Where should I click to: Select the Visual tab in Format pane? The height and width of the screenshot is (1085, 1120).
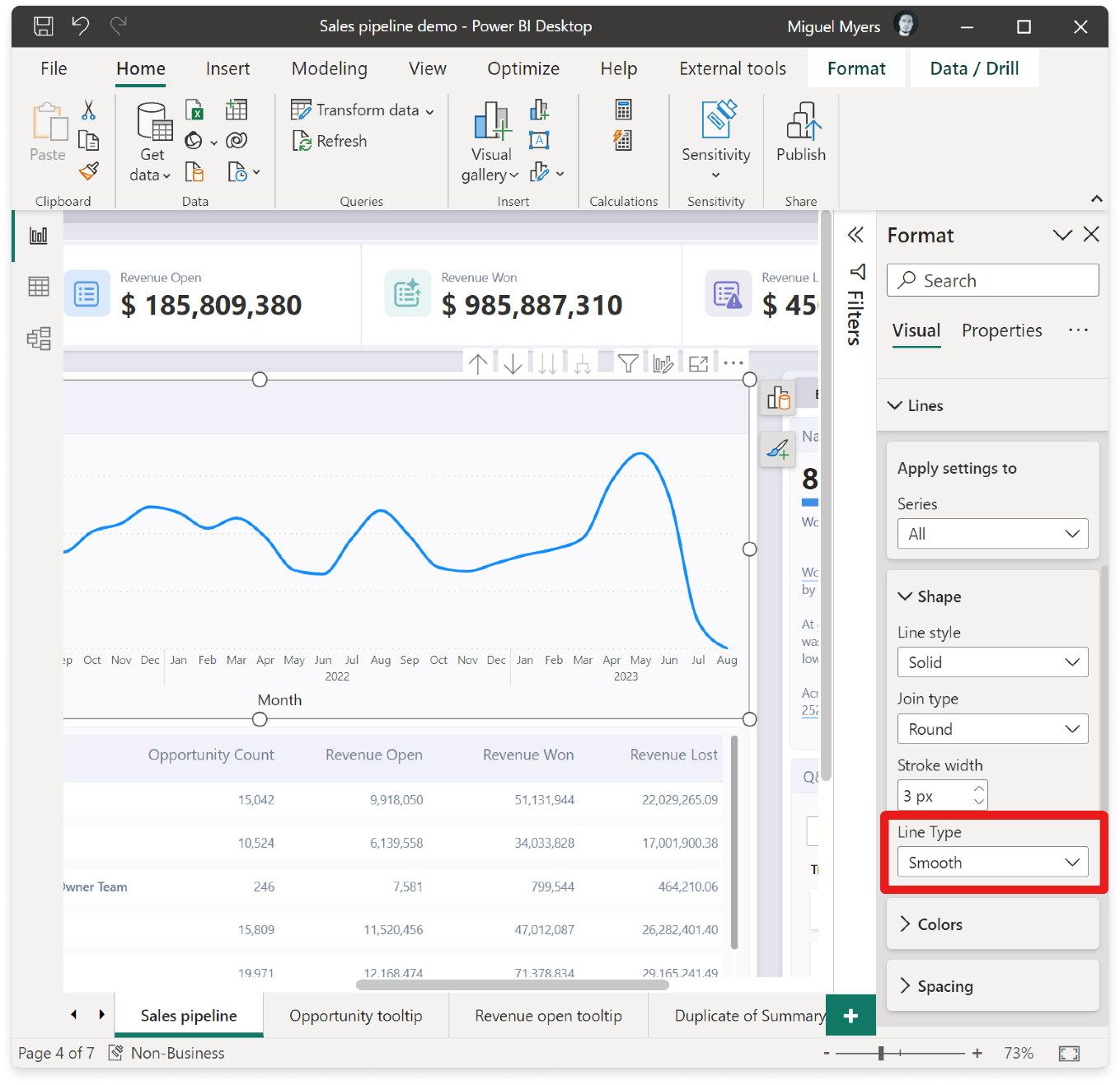[x=916, y=330]
